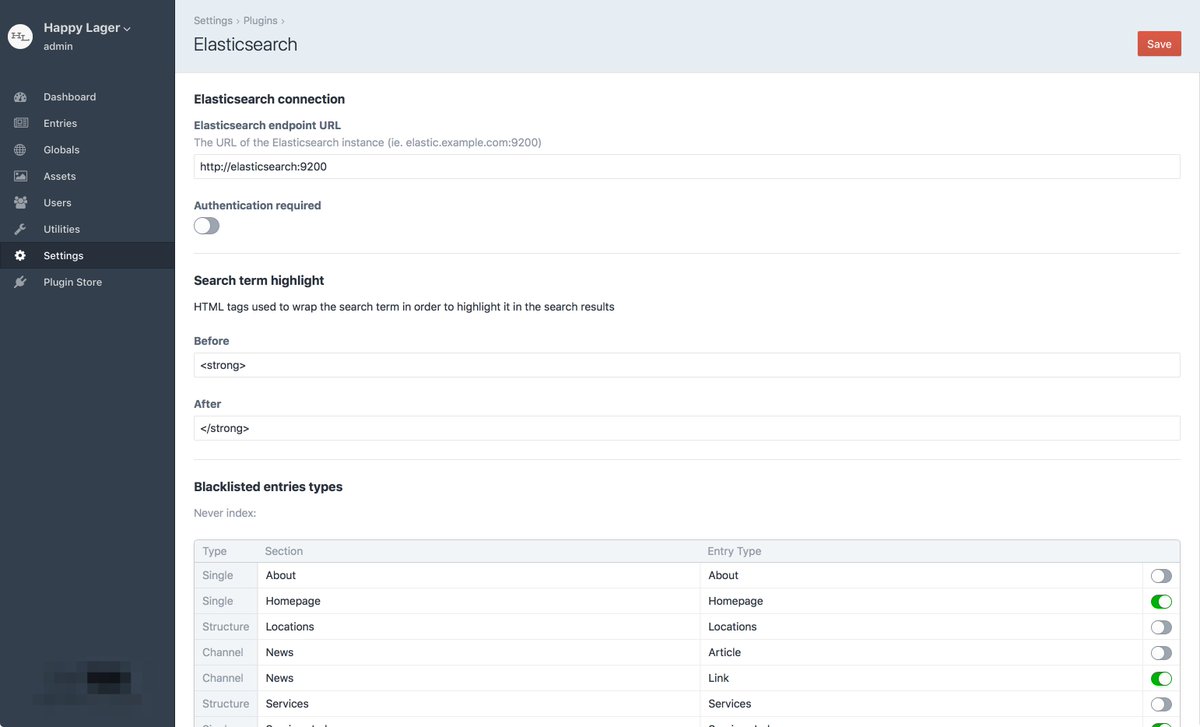Select Entries in the sidebar

point(60,122)
